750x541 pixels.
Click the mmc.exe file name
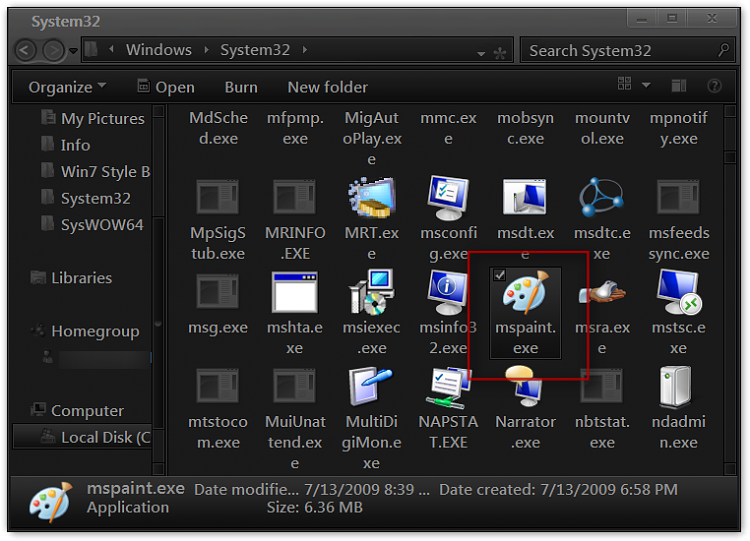448,128
